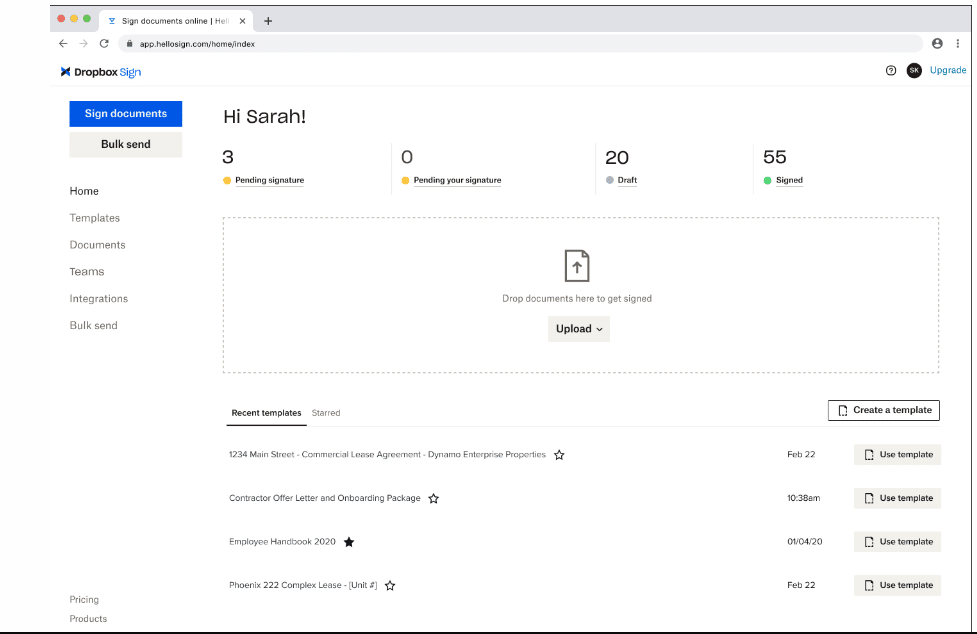Star the Phoenix 222 Complex Lease template
The height and width of the screenshot is (634, 977).
click(x=389, y=585)
